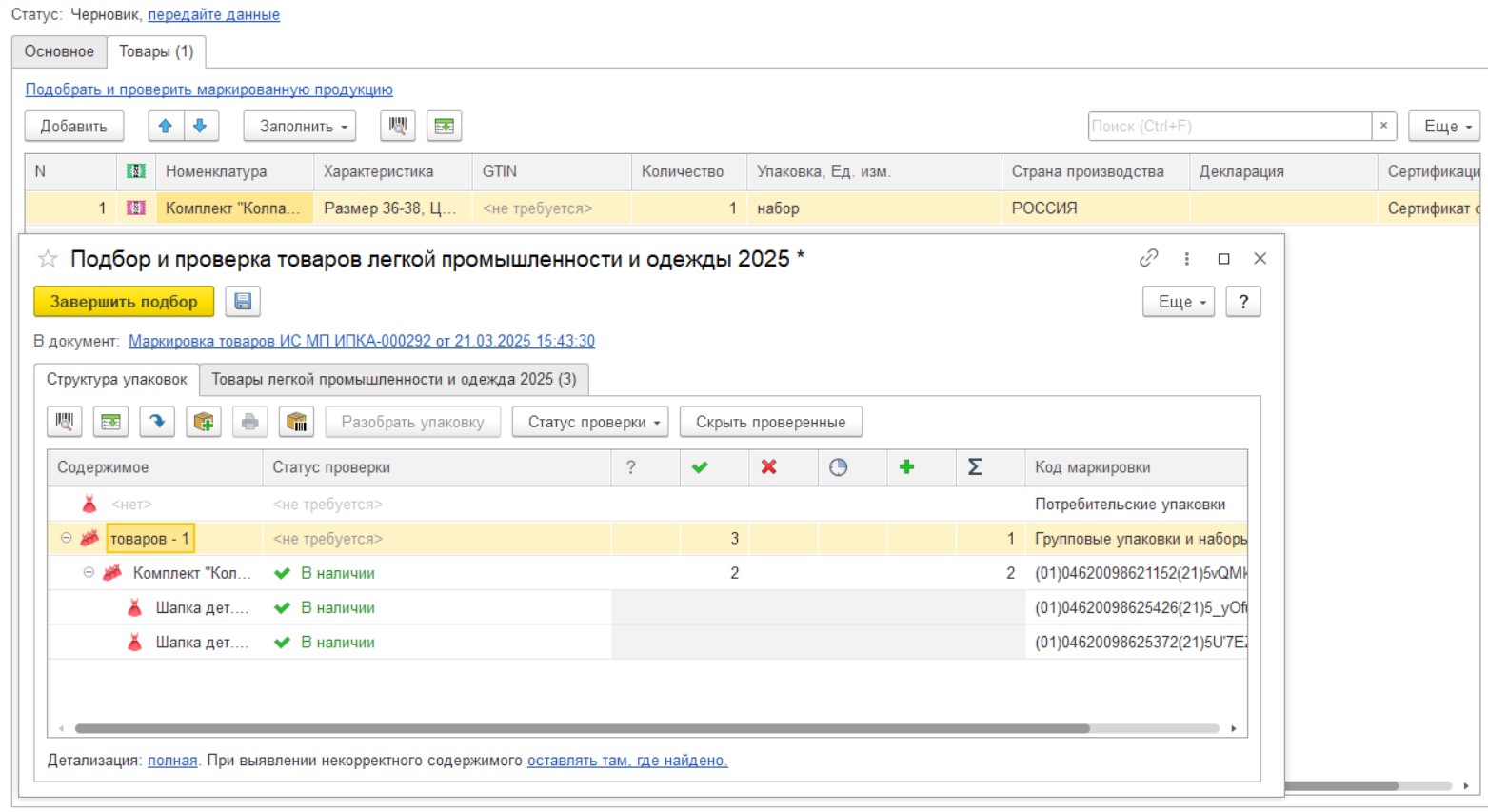Collapse the "товаров - 1" tree node
The height and width of the screenshot is (812, 1488).
66,538
